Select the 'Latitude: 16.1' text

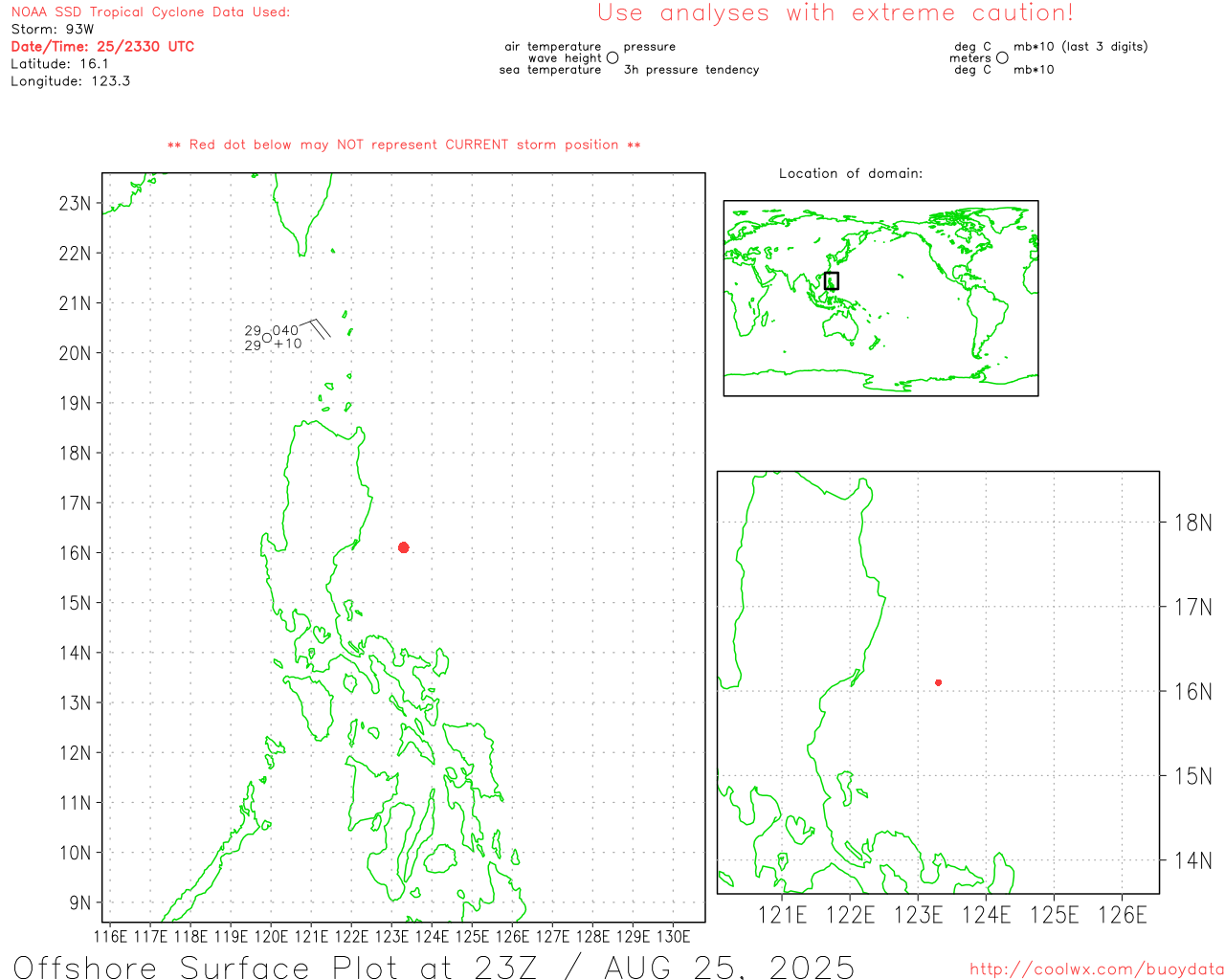(59, 63)
